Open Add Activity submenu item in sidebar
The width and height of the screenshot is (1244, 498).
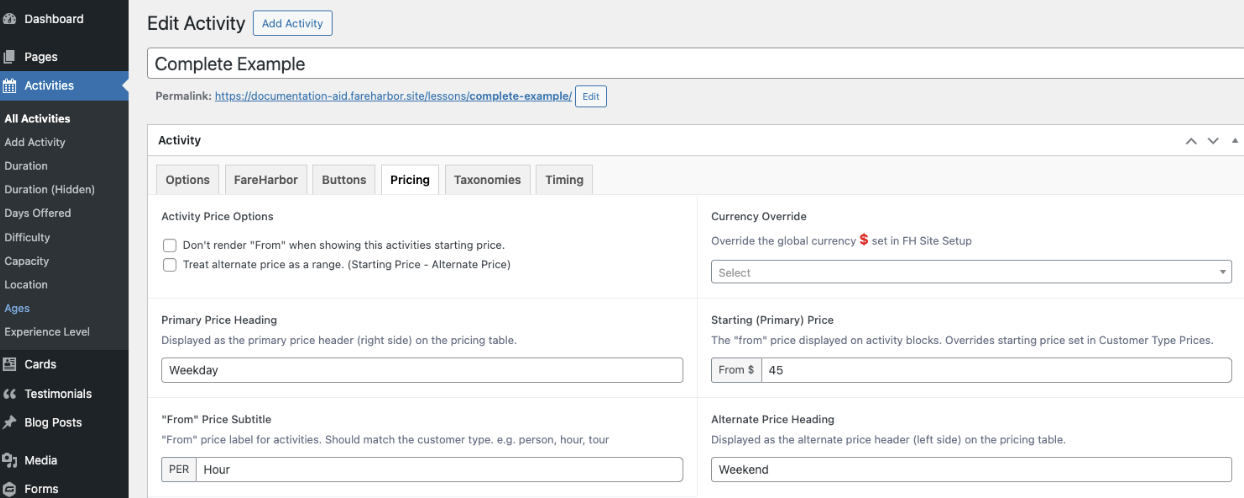point(35,142)
